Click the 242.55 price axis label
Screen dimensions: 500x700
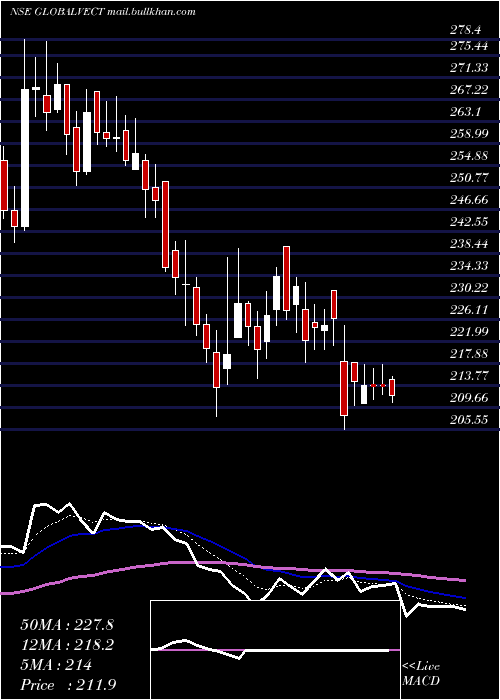click(471, 222)
